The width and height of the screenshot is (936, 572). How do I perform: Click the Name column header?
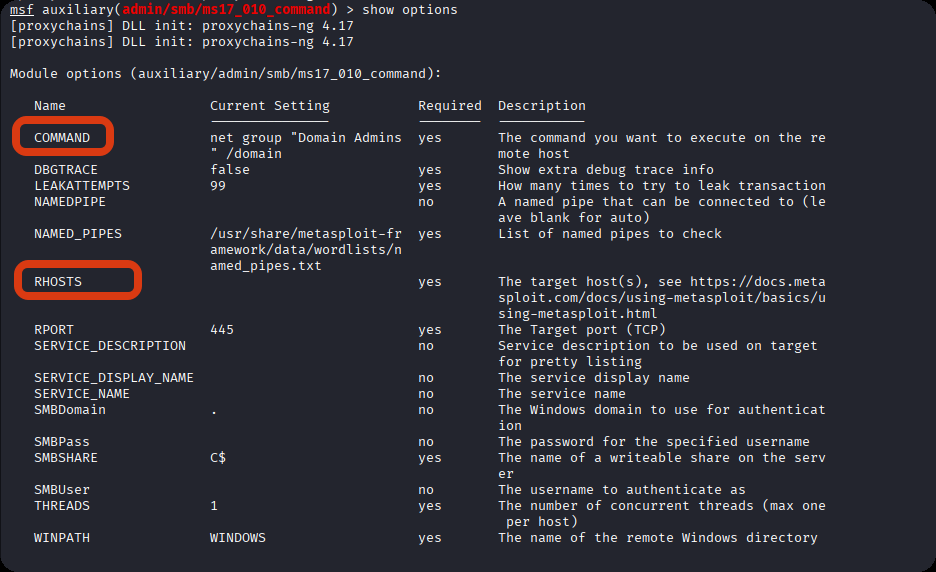(50, 106)
